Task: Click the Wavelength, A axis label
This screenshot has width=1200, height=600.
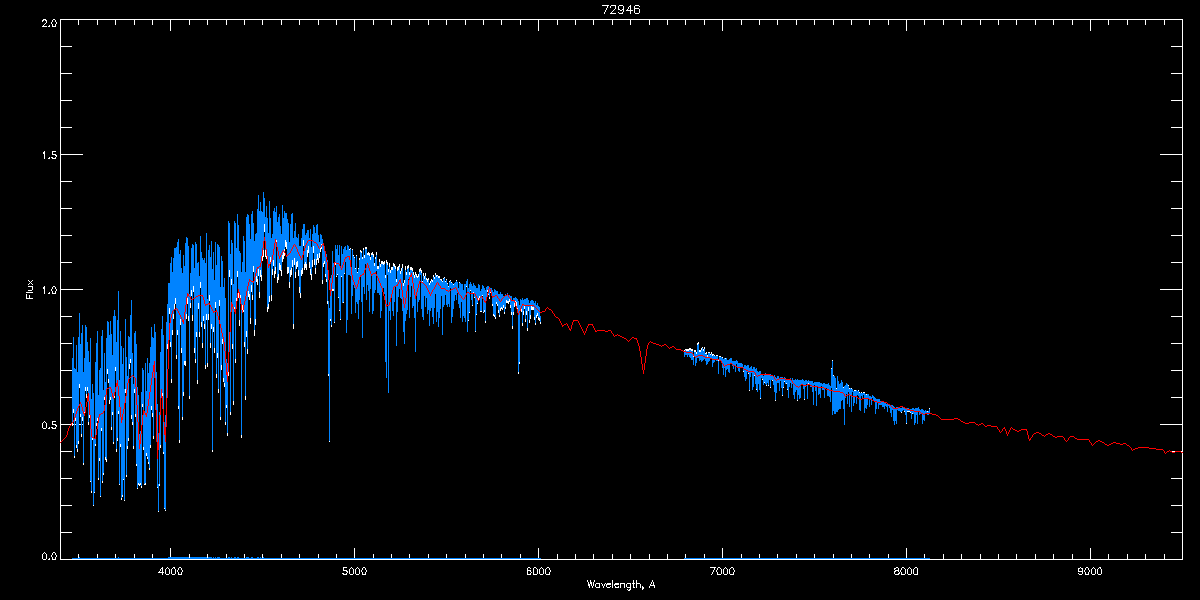Action: pyautogui.click(x=621, y=584)
